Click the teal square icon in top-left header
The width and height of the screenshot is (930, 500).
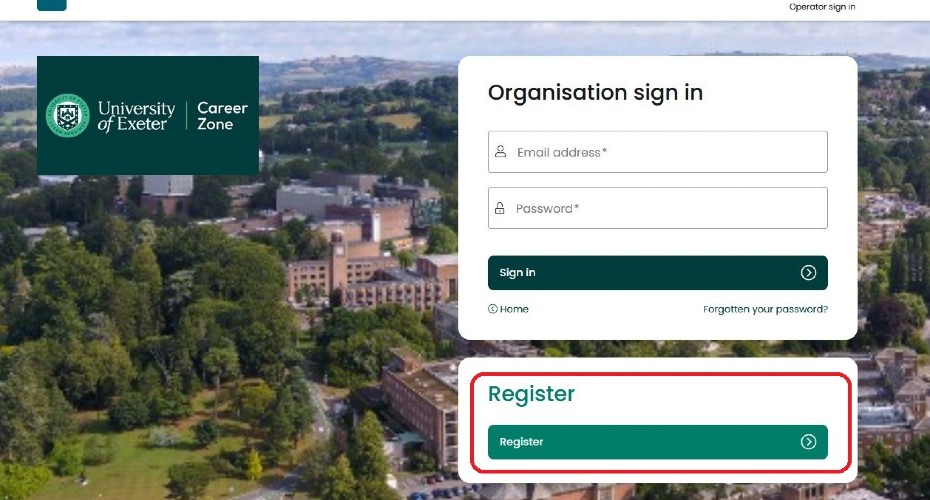coord(51,4)
